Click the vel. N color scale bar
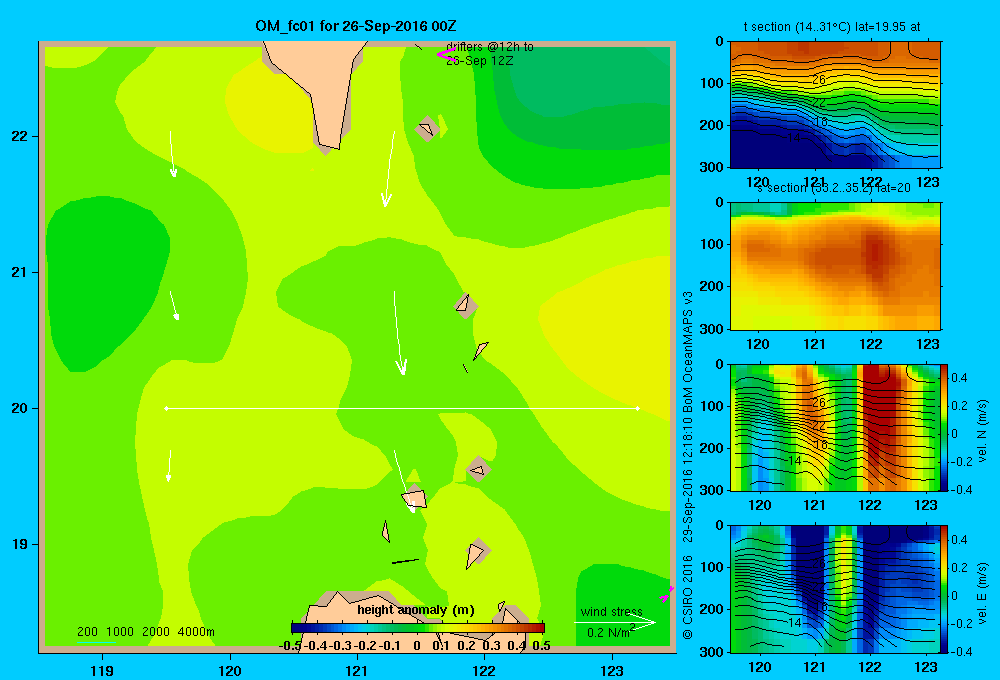Screen dimensions: 1000x680 pyautogui.click(x=945, y=427)
